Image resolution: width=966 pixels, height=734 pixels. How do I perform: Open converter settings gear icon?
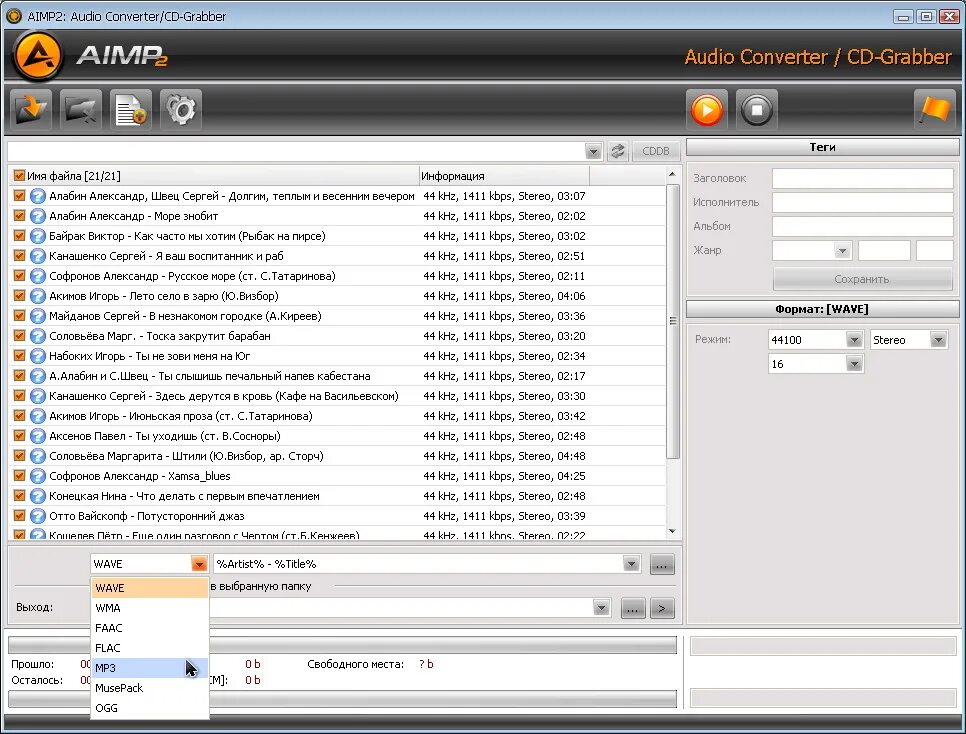(181, 110)
